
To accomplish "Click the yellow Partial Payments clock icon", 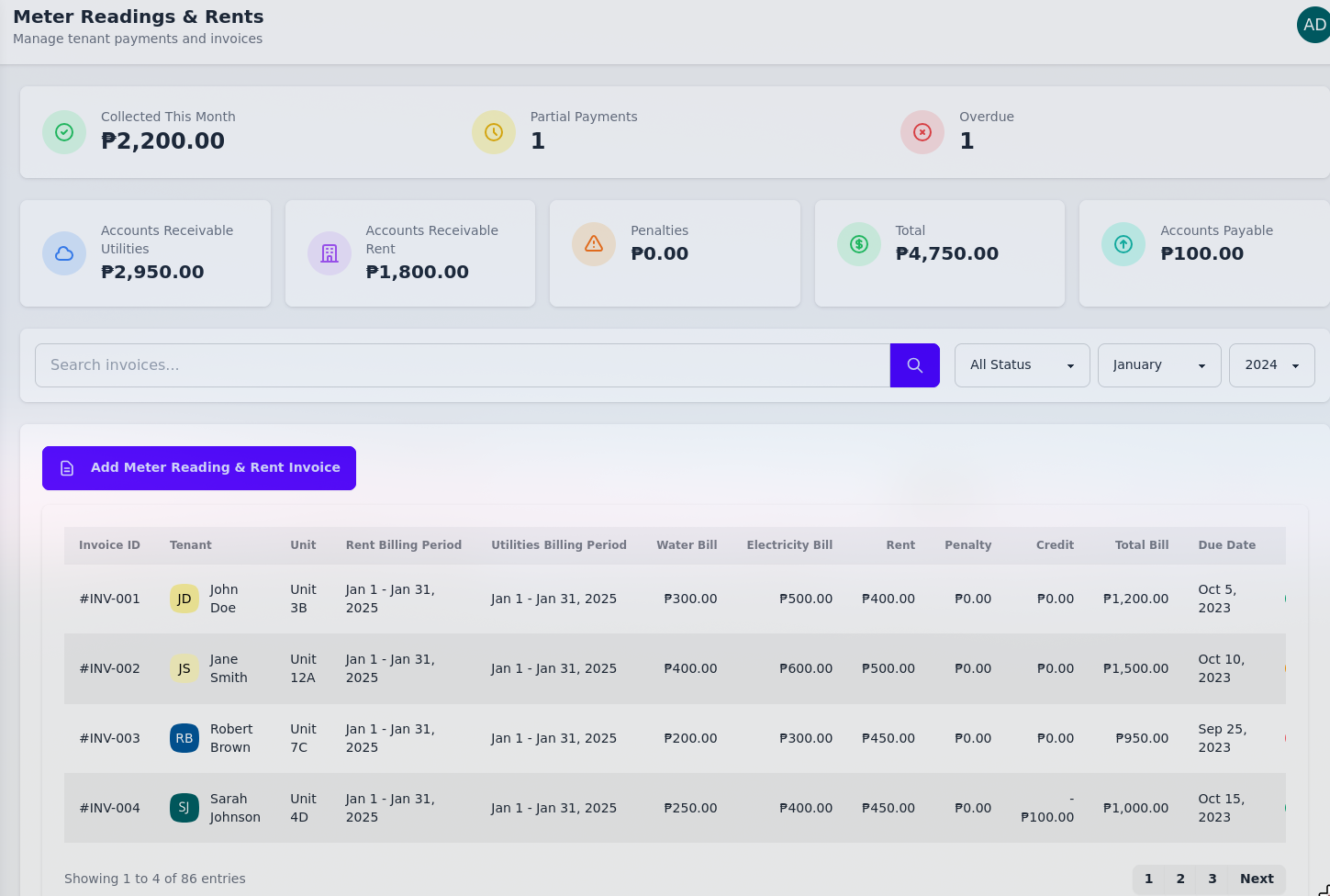I will [x=494, y=132].
